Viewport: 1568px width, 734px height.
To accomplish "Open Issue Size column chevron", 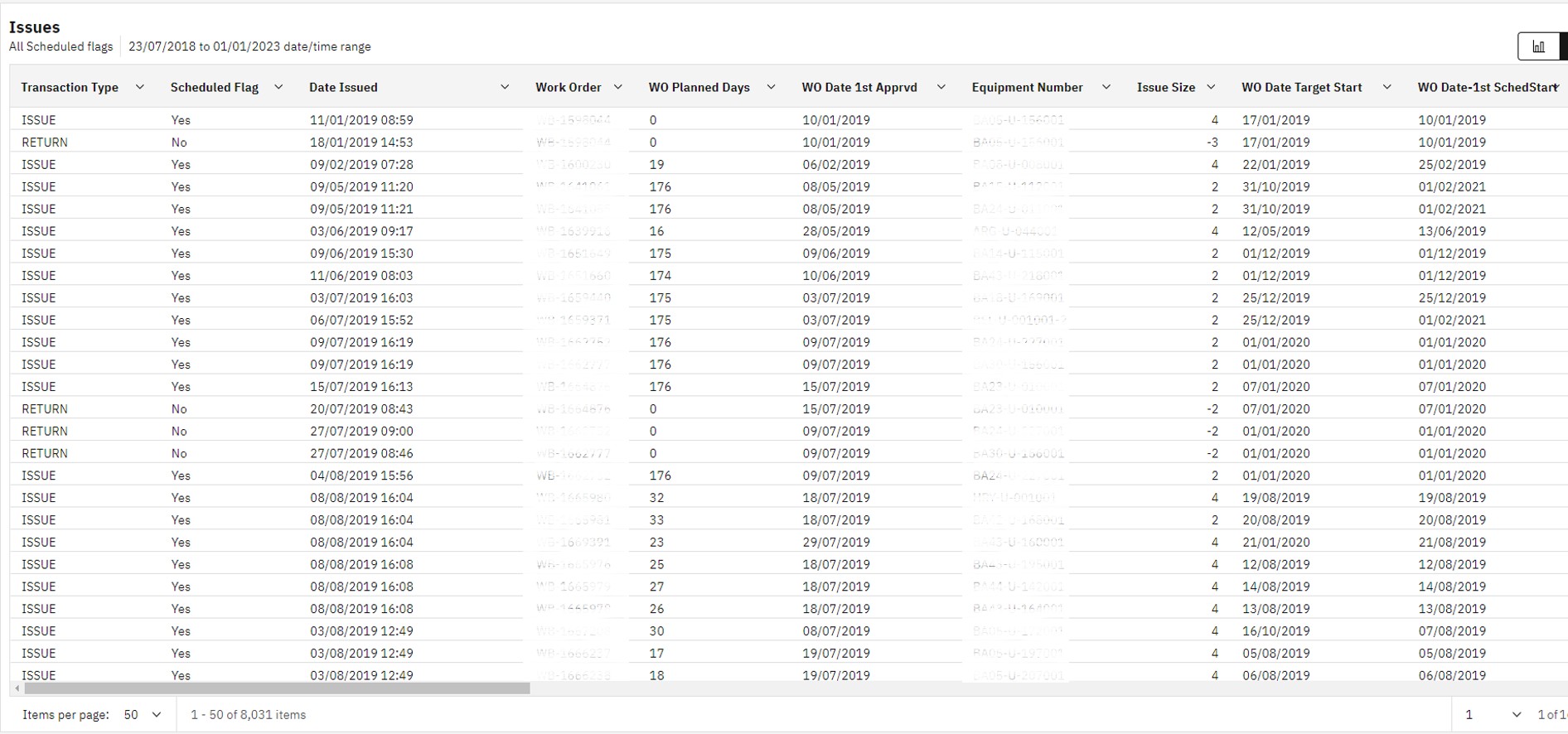I will click(1211, 87).
